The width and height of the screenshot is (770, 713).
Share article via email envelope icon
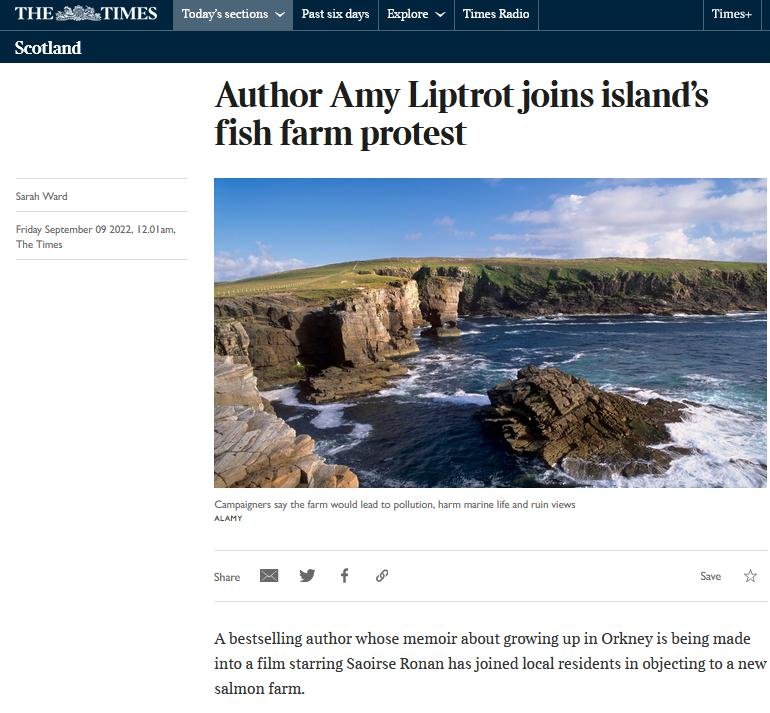click(x=269, y=576)
